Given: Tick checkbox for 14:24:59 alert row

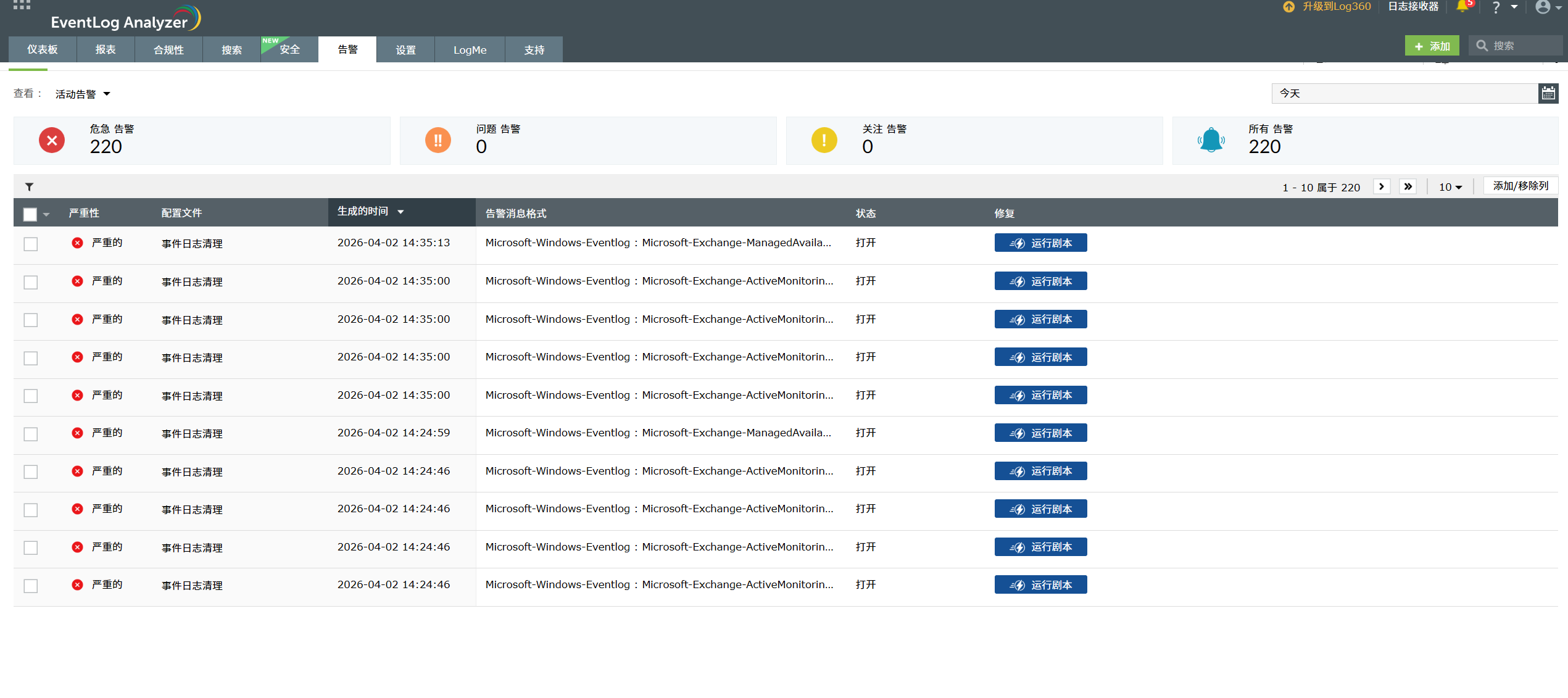Looking at the screenshot, I should (31, 434).
